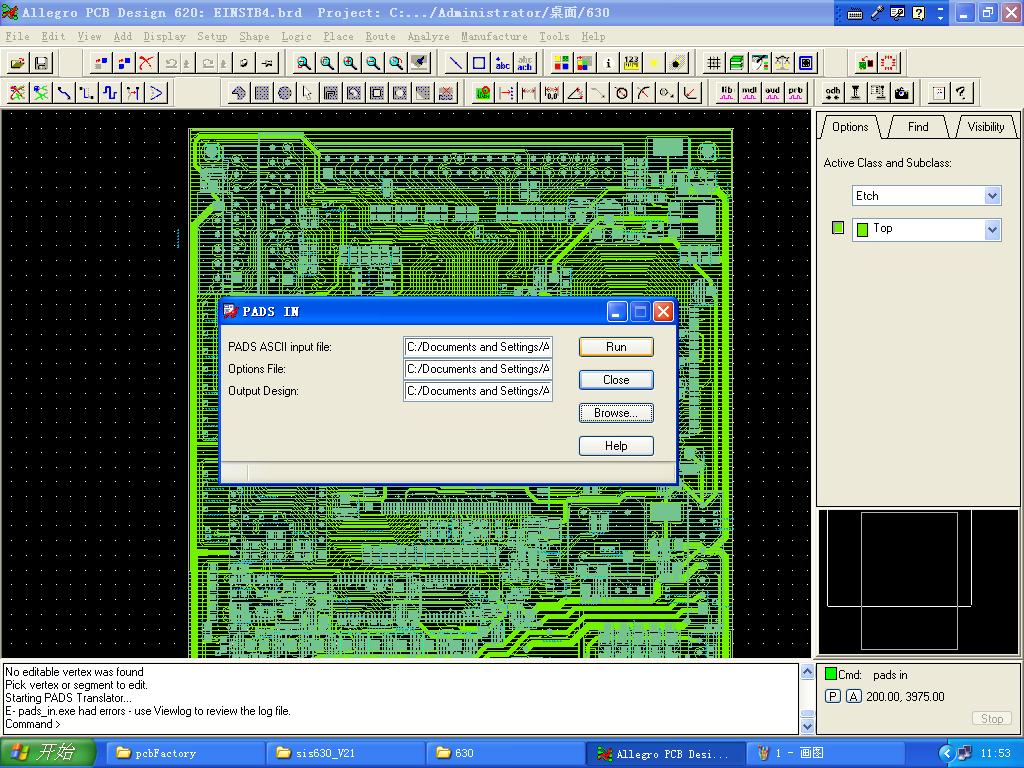The width and height of the screenshot is (1024, 768).
Task: Select the Add Line tool
Action: coord(456,63)
